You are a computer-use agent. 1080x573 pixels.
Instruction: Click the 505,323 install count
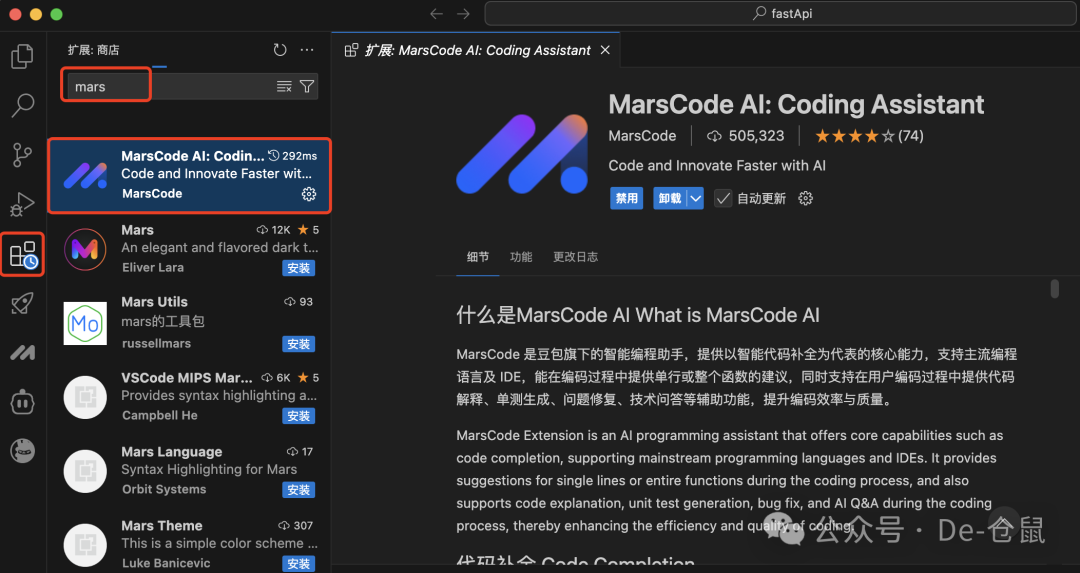tap(746, 136)
